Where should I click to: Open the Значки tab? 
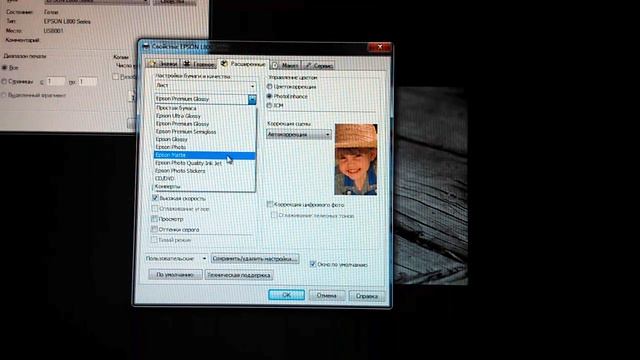(163, 64)
